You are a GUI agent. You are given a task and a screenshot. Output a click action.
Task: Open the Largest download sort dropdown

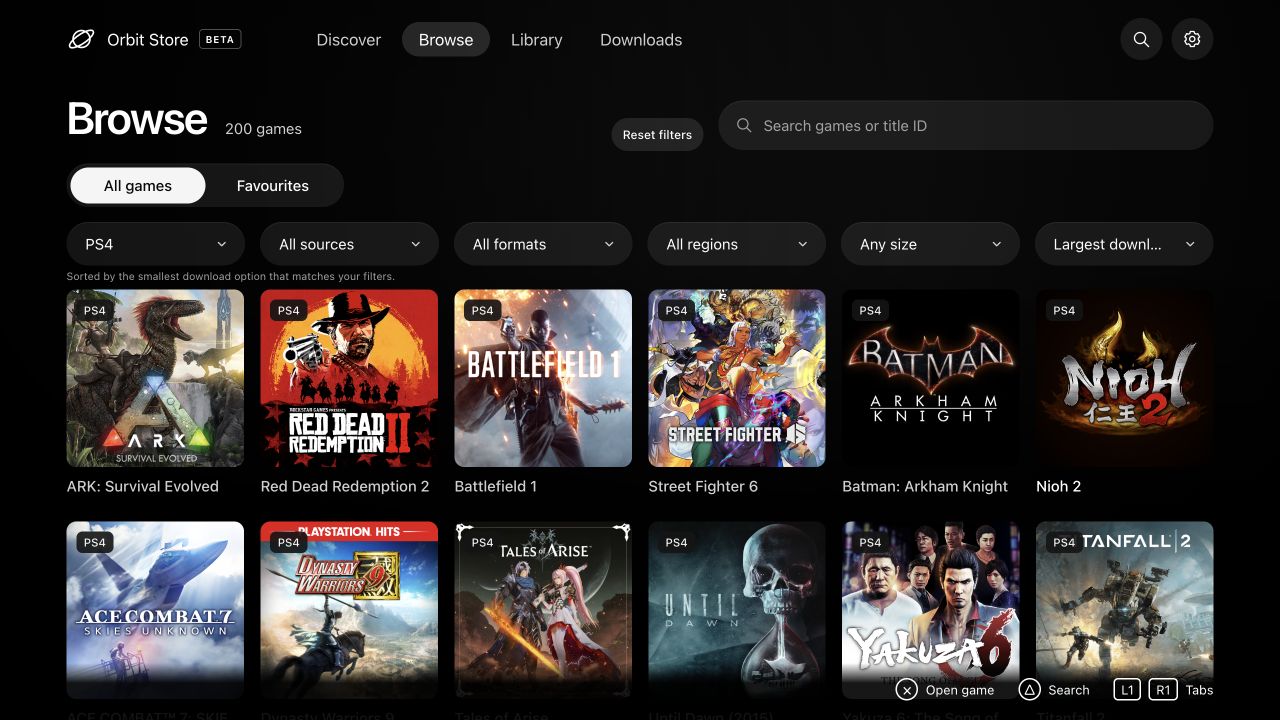(1124, 244)
